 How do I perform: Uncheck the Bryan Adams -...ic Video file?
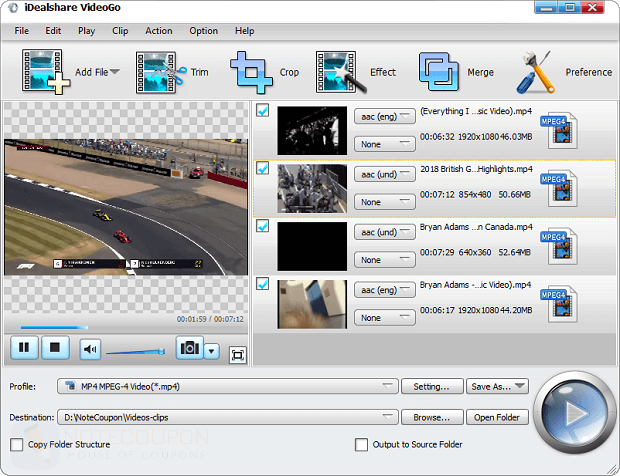[x=263, y=283]
